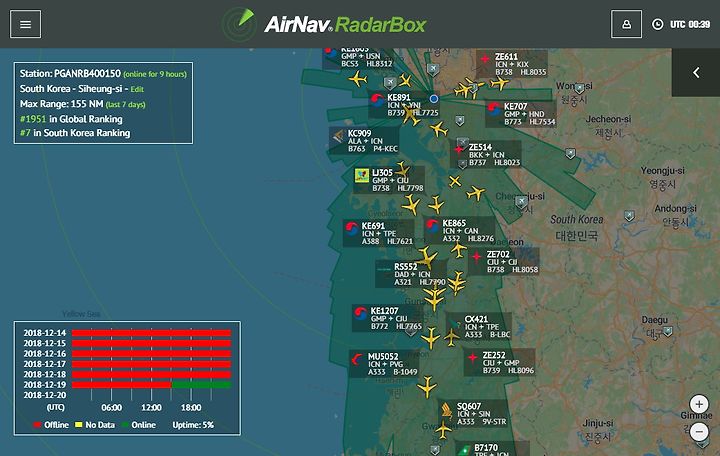Click the Eastar Jet logo on ZE252
This screenshot has width=720, height=456.
click(x=472, y=358)
